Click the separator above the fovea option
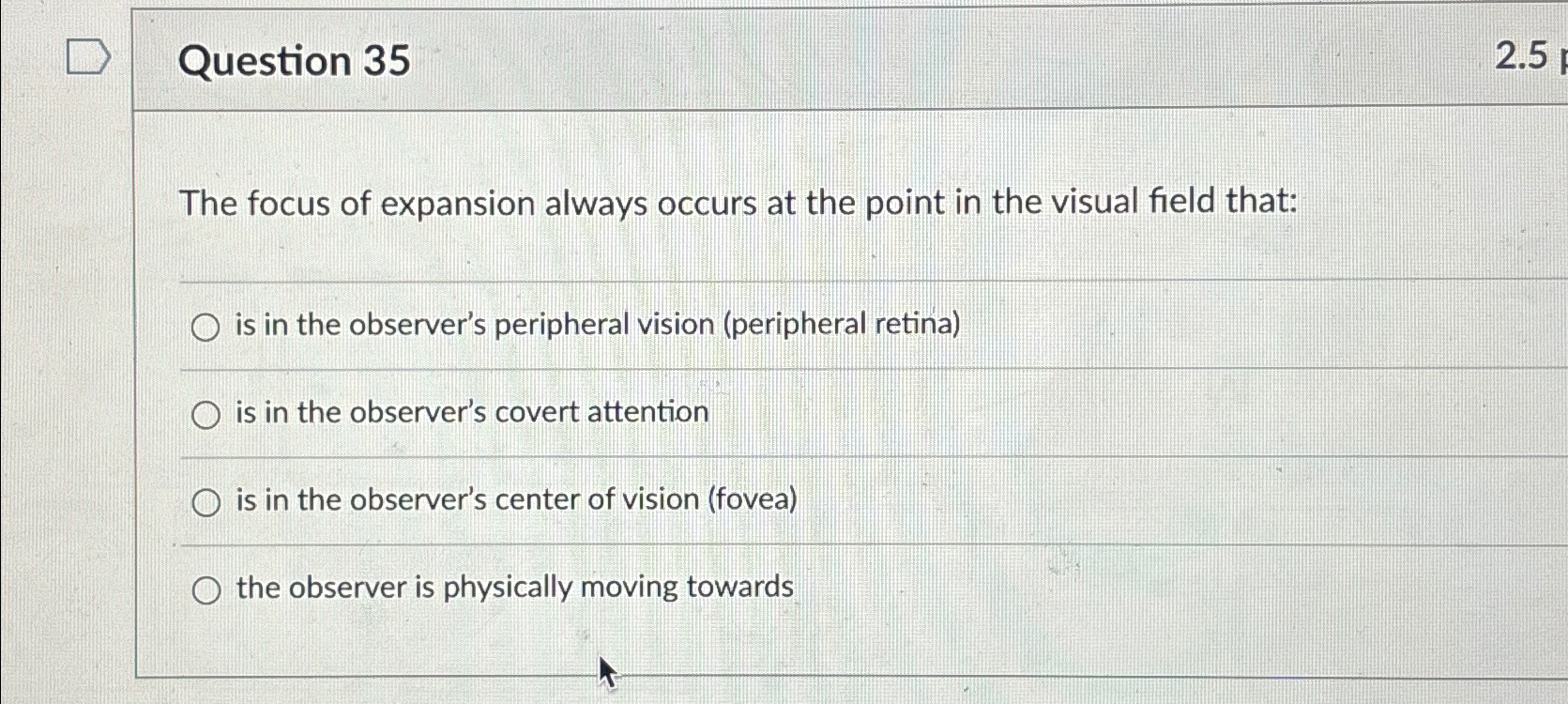The image size is (1568, 704). click(x=751, y=457)
